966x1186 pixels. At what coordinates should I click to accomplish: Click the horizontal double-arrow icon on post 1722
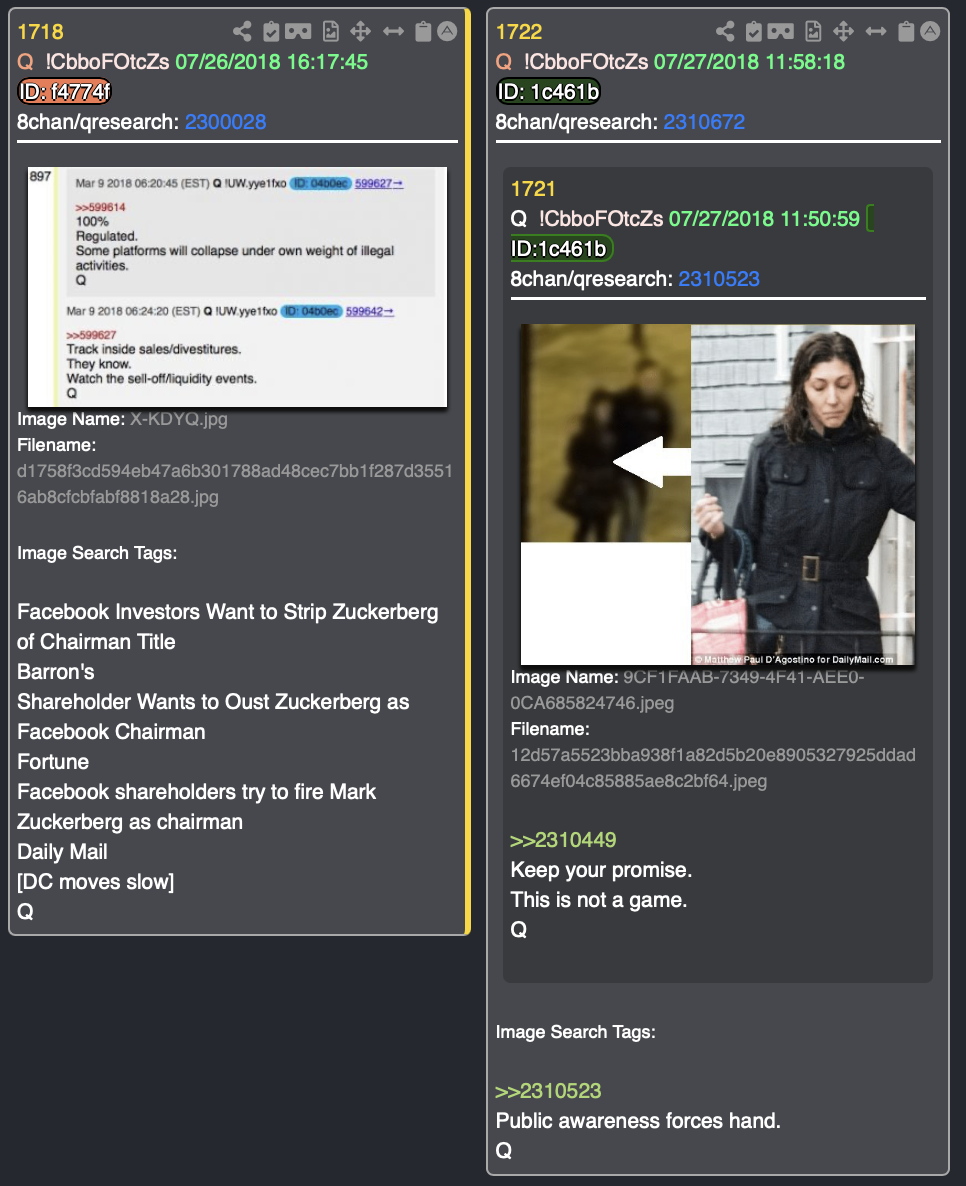click(876, 31)
